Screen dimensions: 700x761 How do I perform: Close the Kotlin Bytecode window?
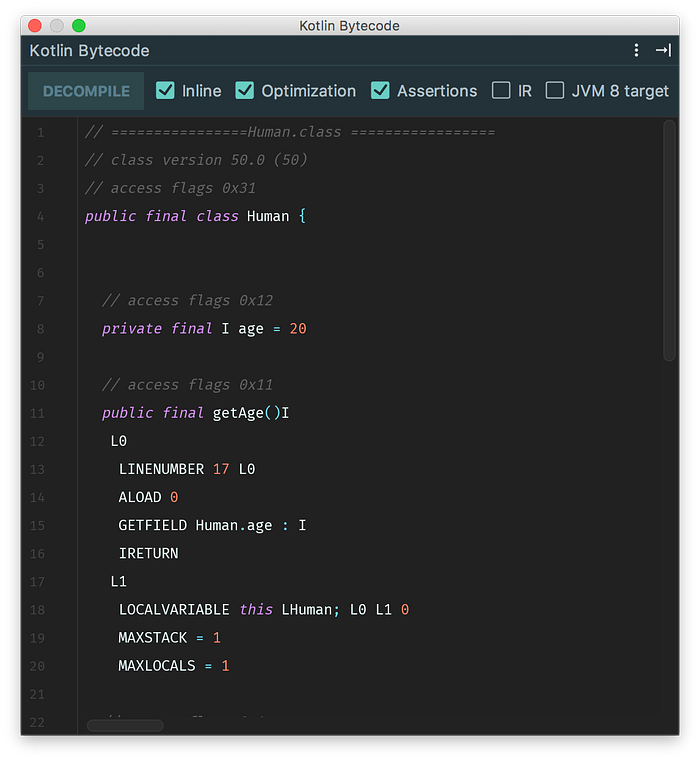click(35, 25)
